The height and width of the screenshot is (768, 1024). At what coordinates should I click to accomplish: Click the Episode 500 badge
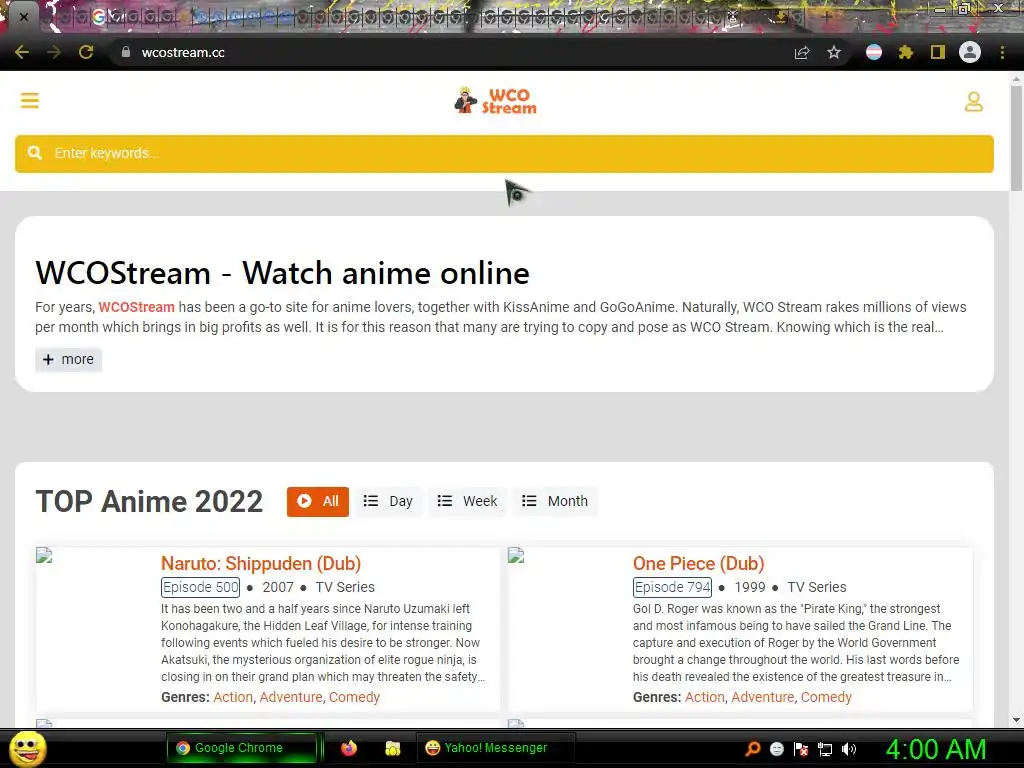(x=200, y=587)
